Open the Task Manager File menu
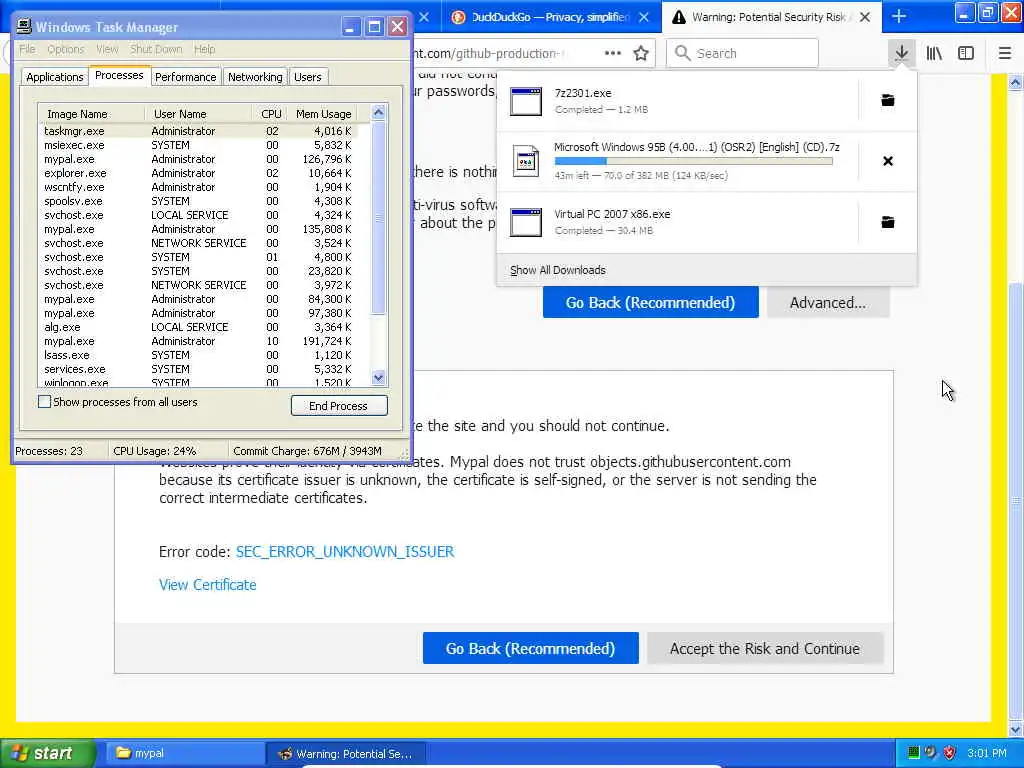1024x768 pixels. tap(27, 49)
